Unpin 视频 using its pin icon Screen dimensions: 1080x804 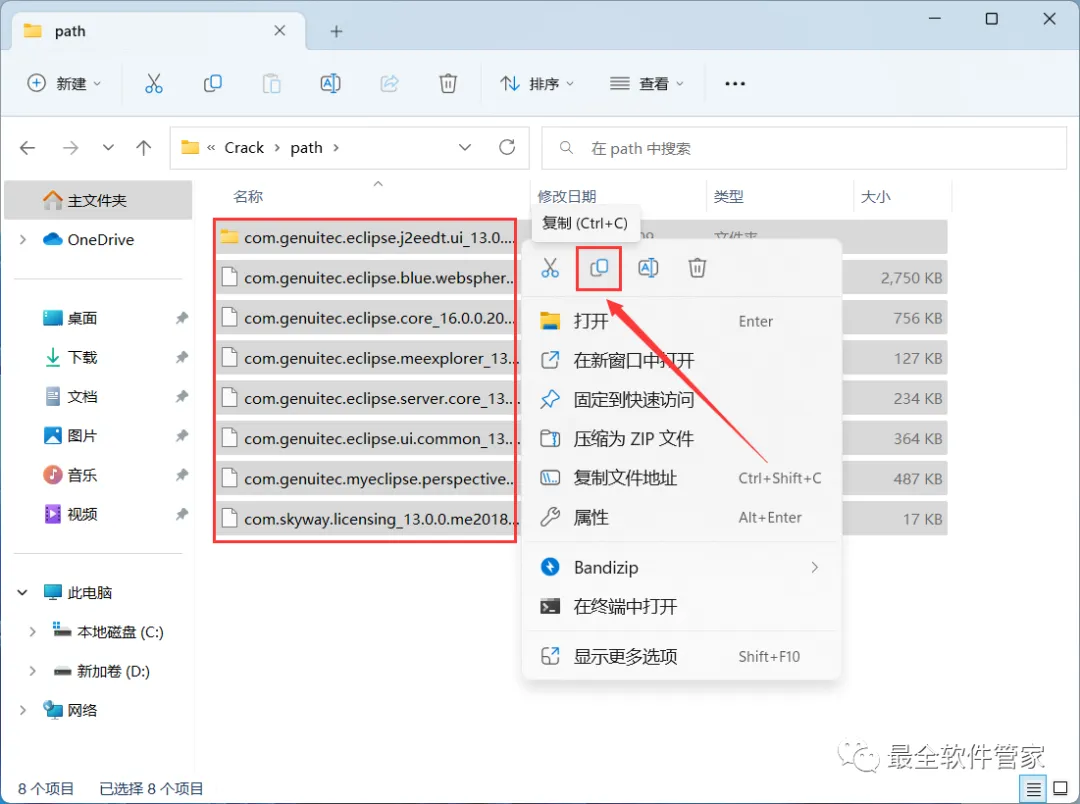pyautogui.click(x=181, y=515)
